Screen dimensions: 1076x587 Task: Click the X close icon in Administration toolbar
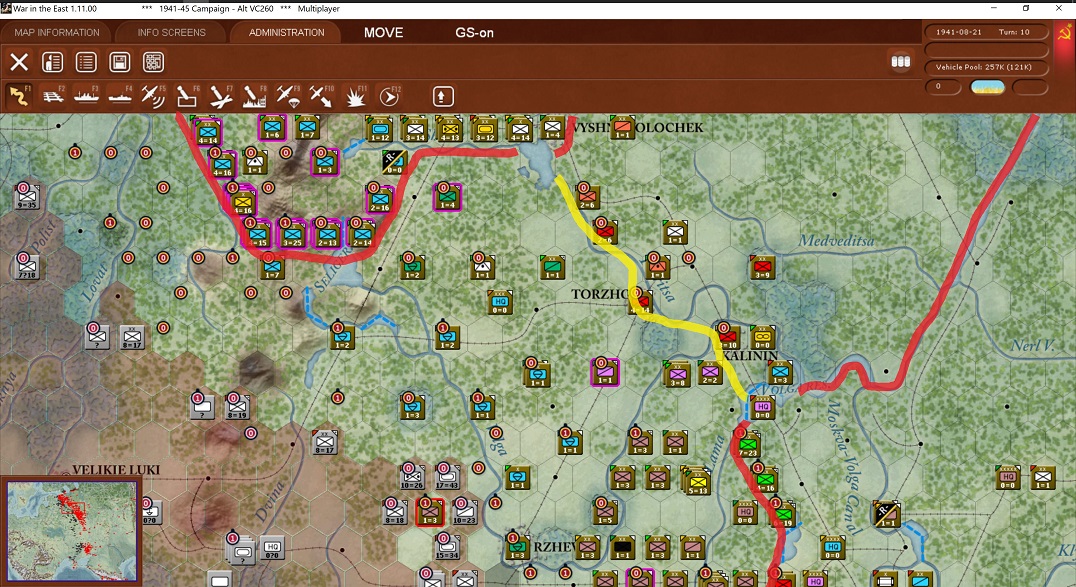(x=19, y=62)
